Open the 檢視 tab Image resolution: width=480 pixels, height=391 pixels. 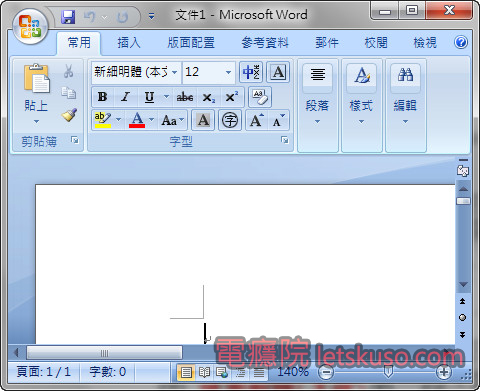(425, 43)
